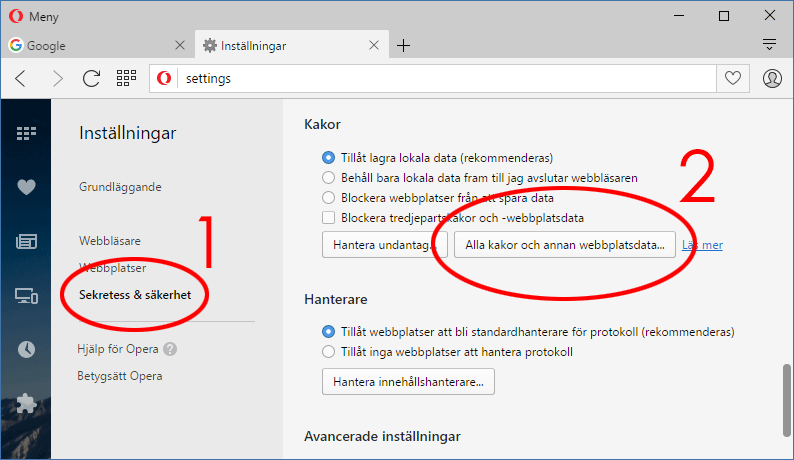Click 'Alla kakor och annan webbplatsdata...' button
This screenshot has width=794, height=460.
point(564,245)
